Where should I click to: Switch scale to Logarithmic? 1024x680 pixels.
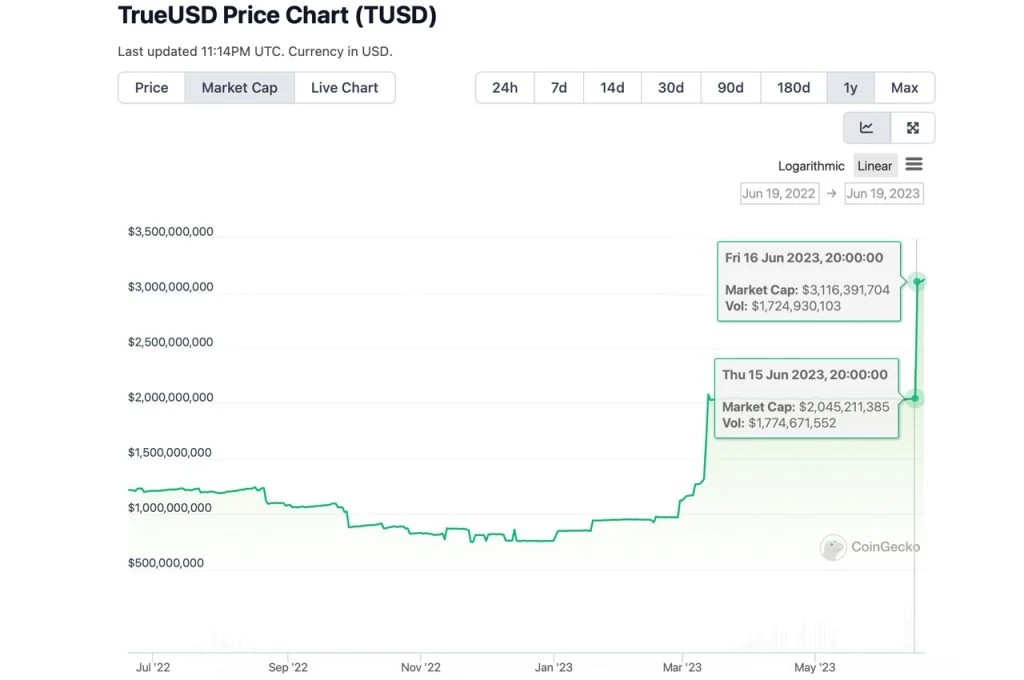(x=811, y=166)
